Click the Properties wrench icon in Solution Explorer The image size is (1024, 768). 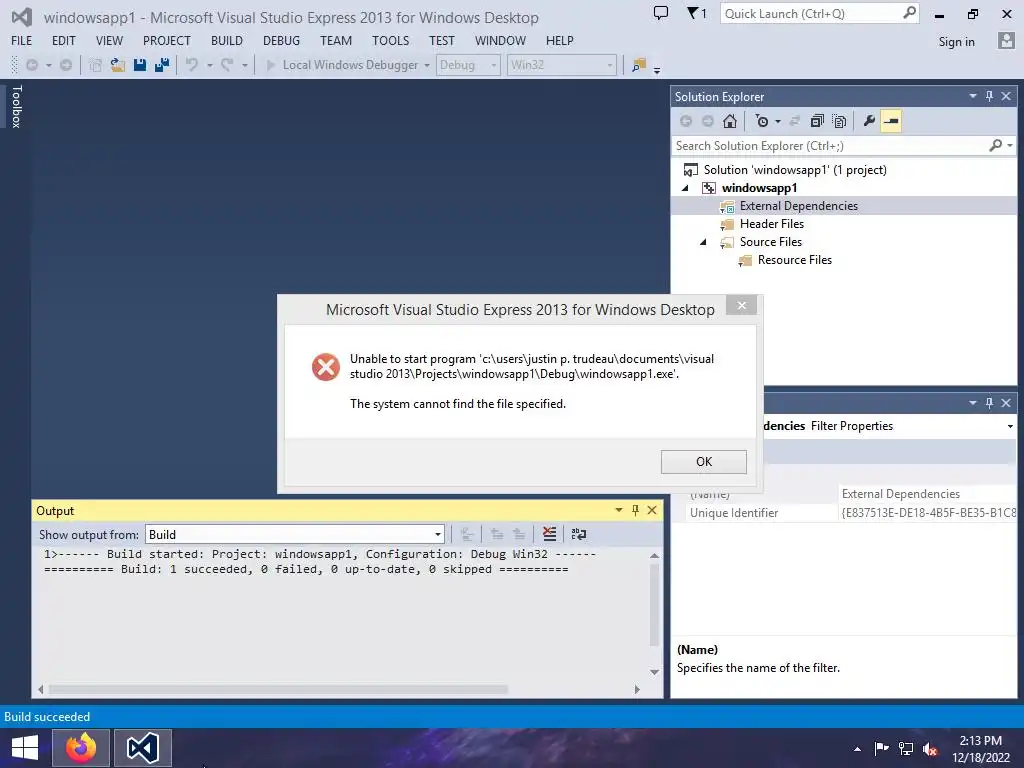pyautogui.click(x=869, y=121)
